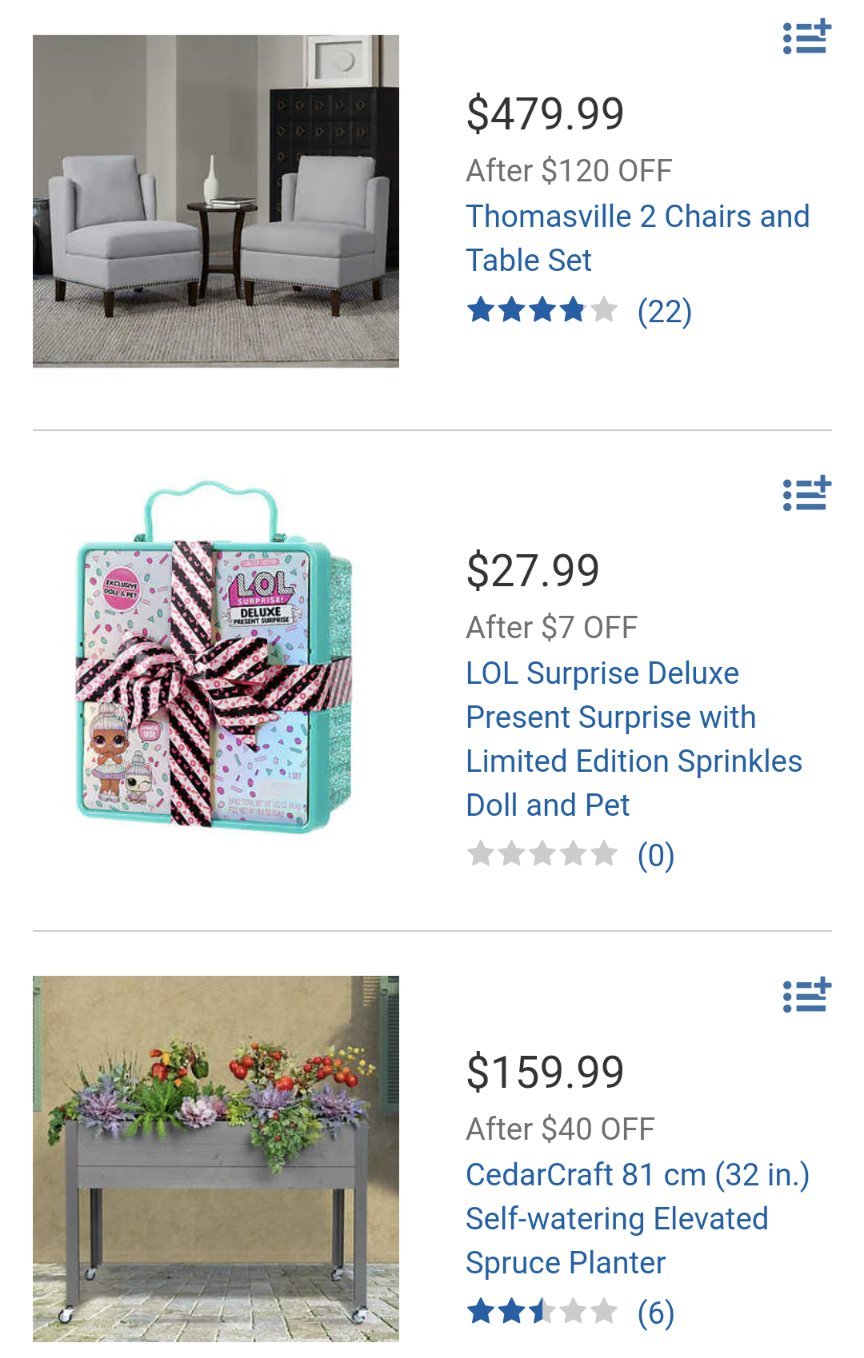
Task: Open the LOL Surprise gift box image
Action: (216, 656)
